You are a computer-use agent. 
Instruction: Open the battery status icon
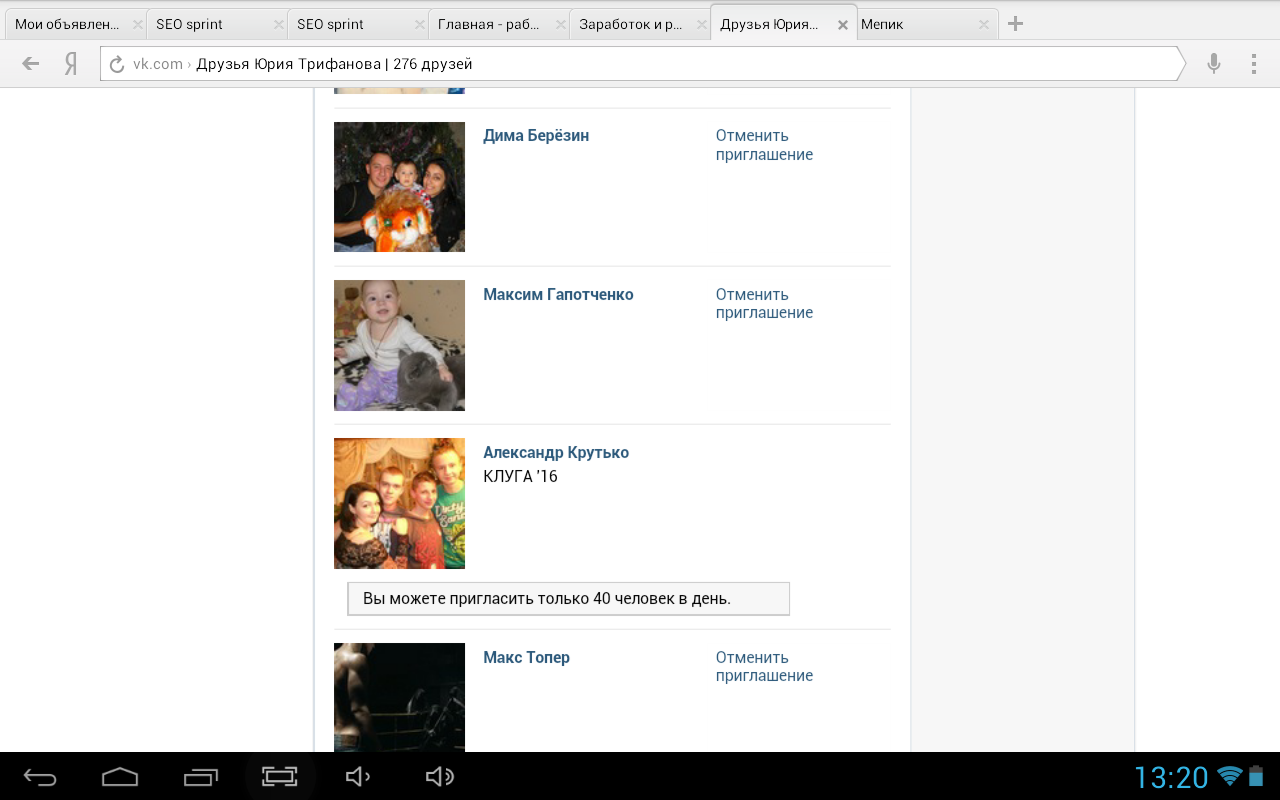point(1256,776)
